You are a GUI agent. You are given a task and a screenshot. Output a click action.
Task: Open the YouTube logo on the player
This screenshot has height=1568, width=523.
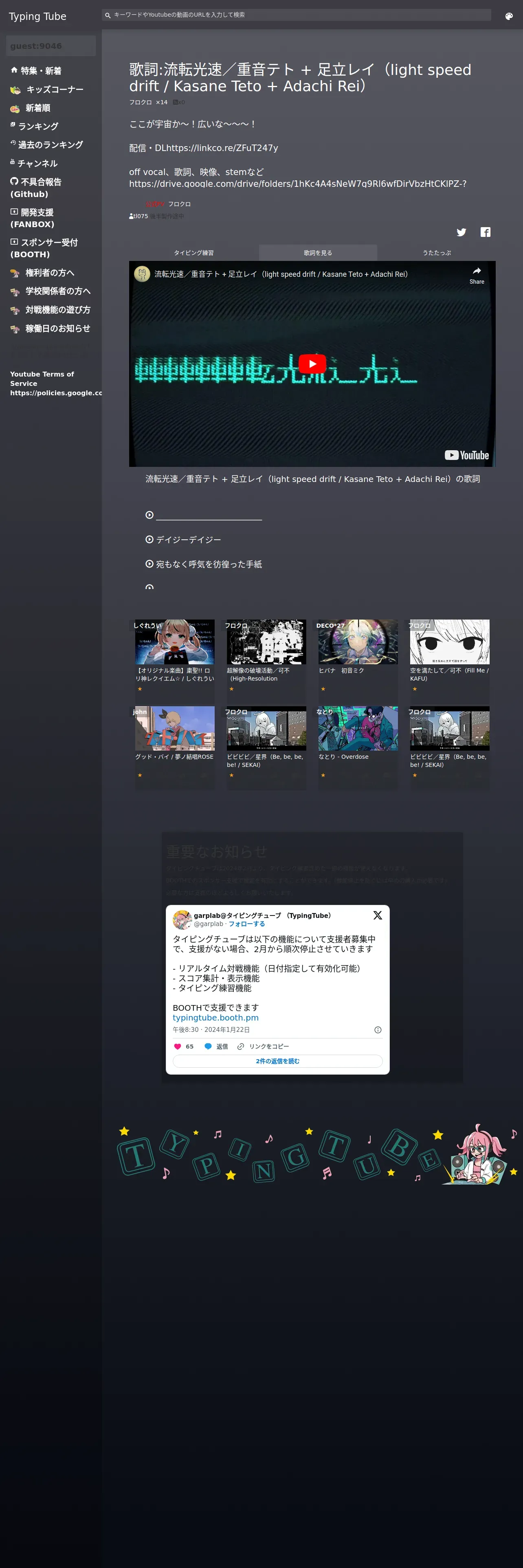click(x=467, y=456)
